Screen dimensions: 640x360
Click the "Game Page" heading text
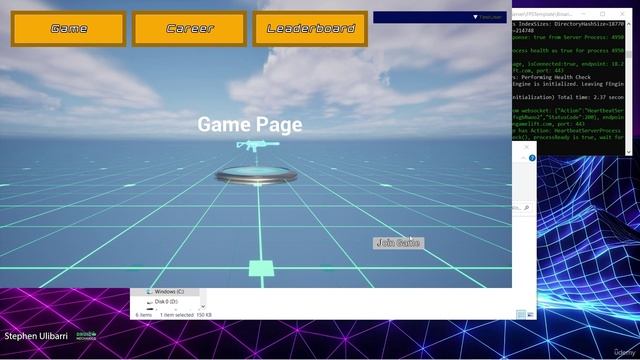[250, 124]
